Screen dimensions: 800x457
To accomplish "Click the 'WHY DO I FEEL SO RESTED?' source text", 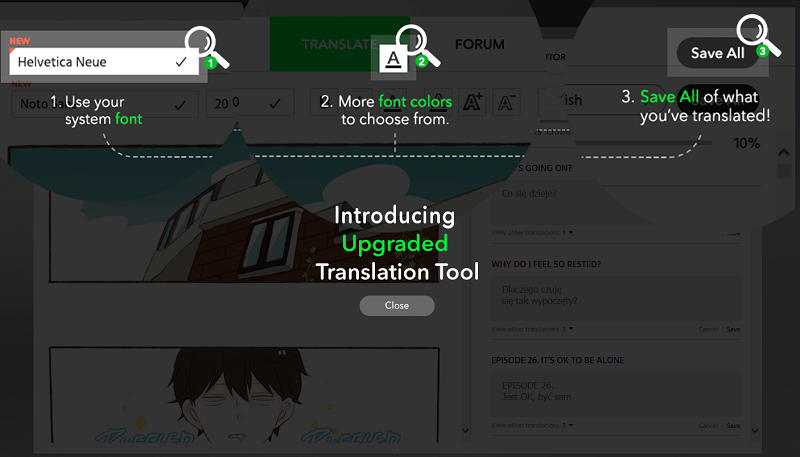I will pyautogui.click(x=546, y=264).
